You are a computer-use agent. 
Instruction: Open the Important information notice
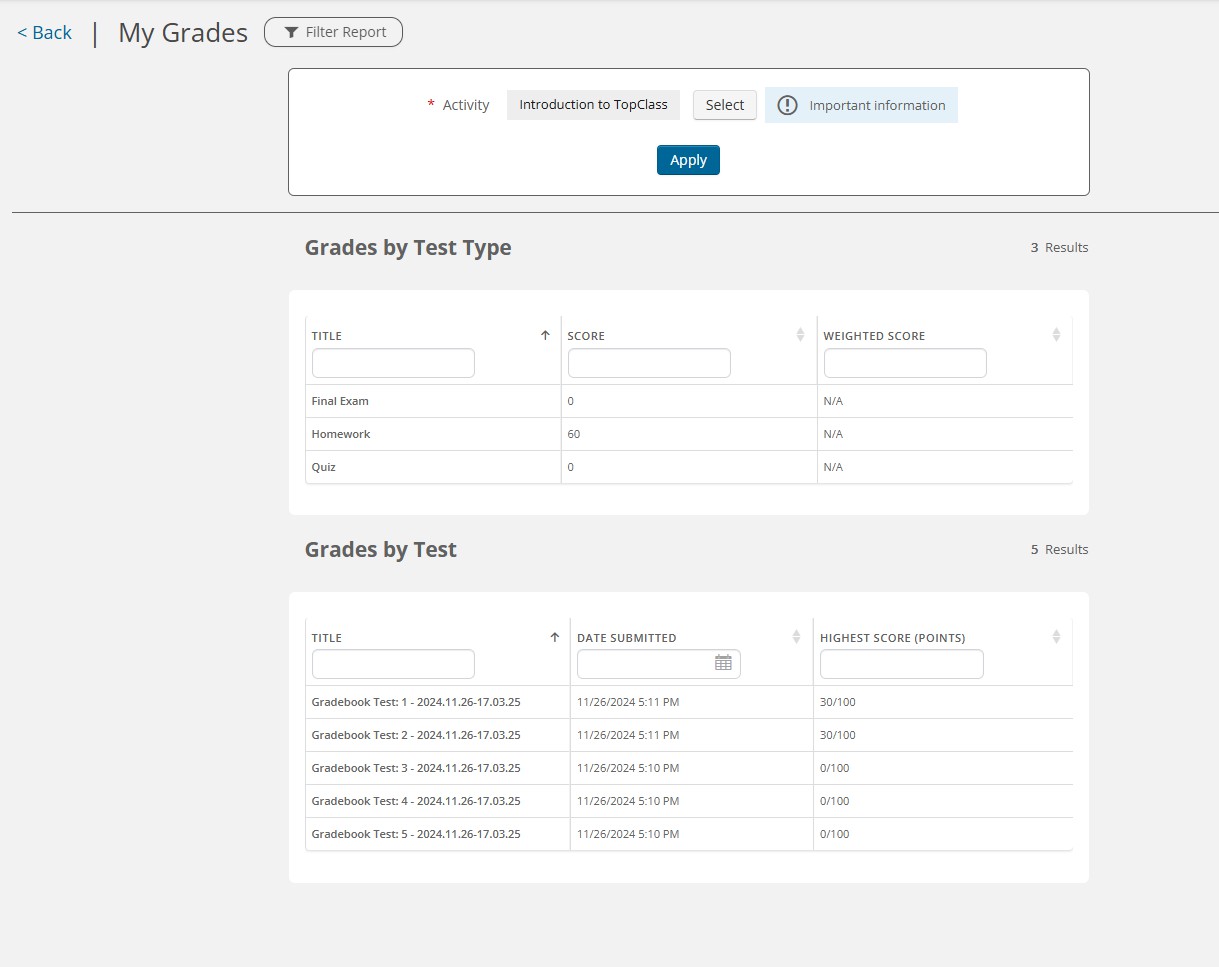[861, 105]
